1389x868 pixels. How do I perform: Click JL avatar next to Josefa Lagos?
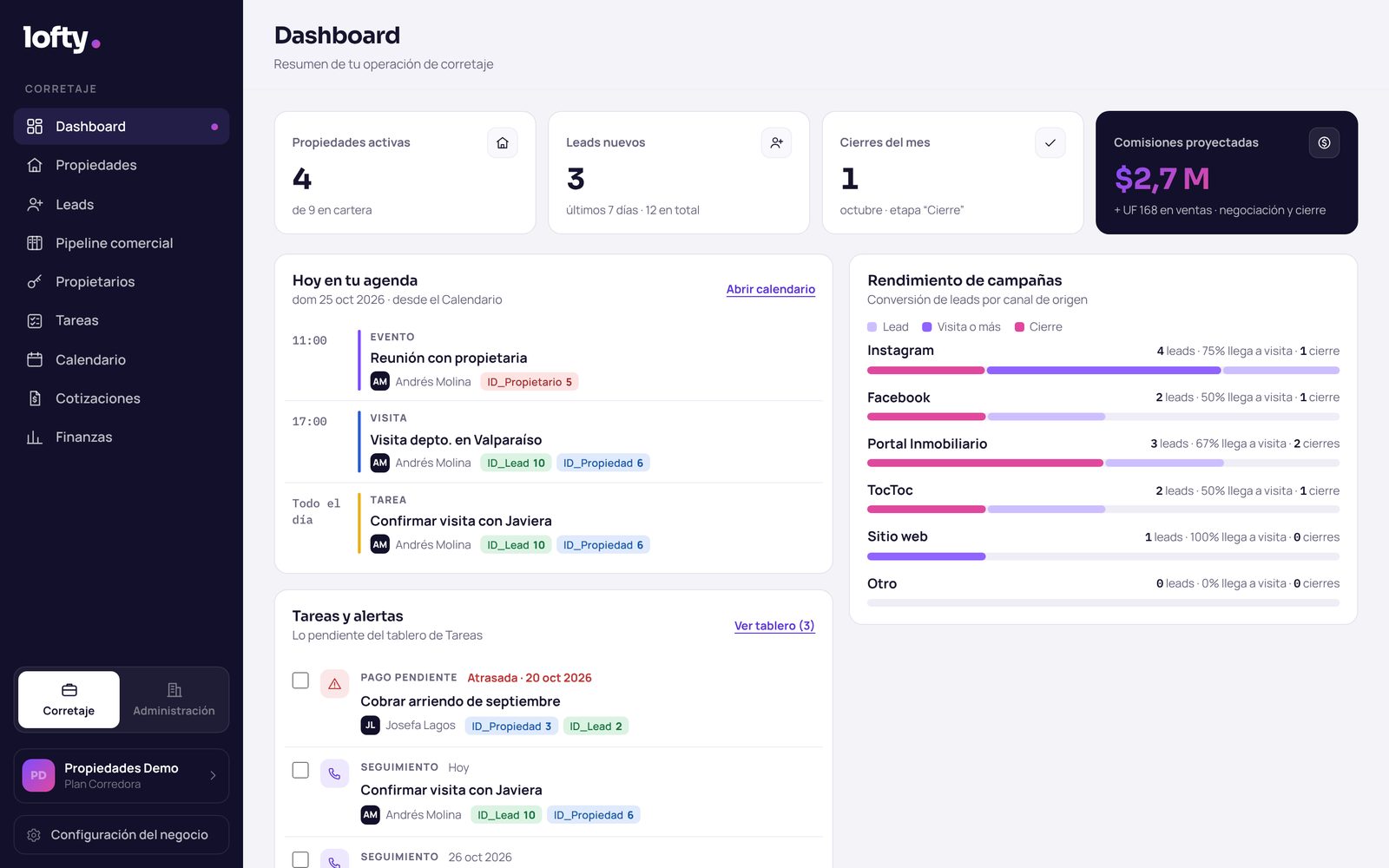coord(370,726)
